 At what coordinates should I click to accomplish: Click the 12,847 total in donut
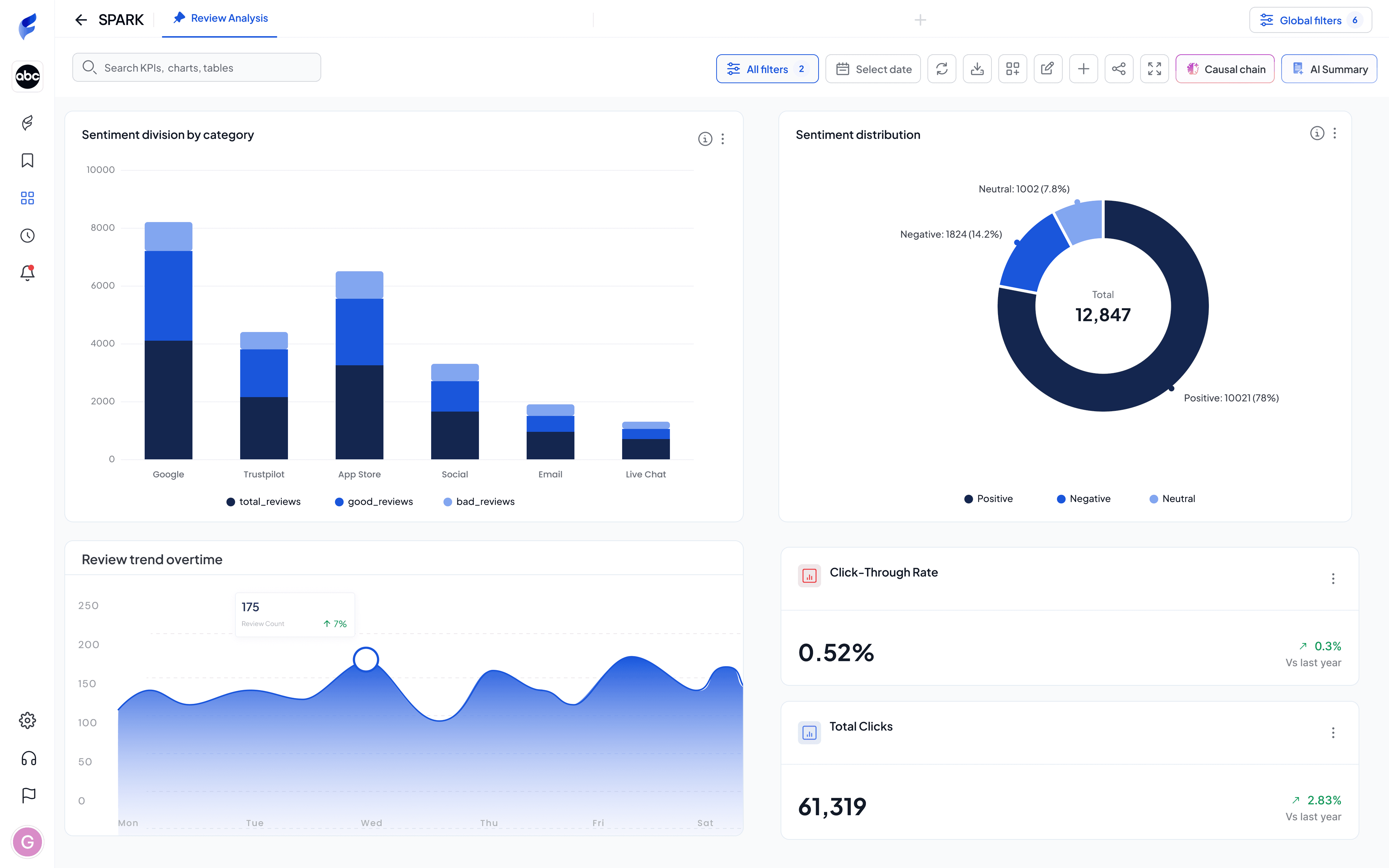tap(1103, 315)
